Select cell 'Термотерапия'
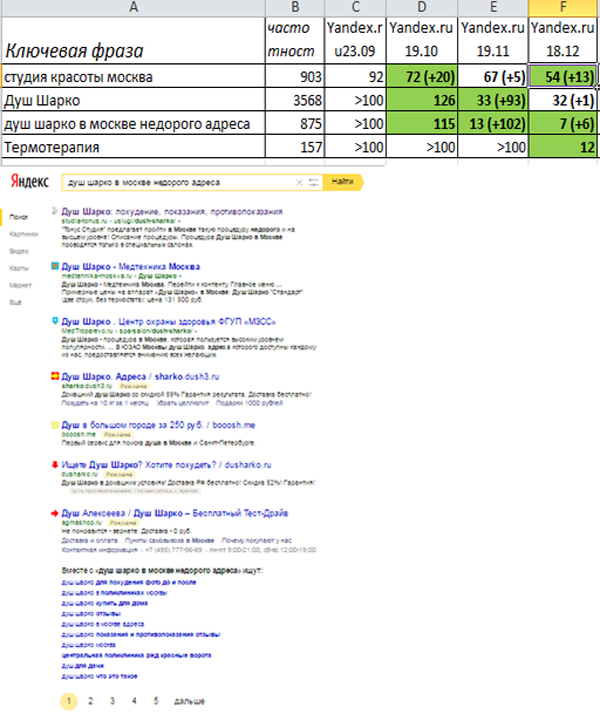600x721 pixels. coord(133,147)
